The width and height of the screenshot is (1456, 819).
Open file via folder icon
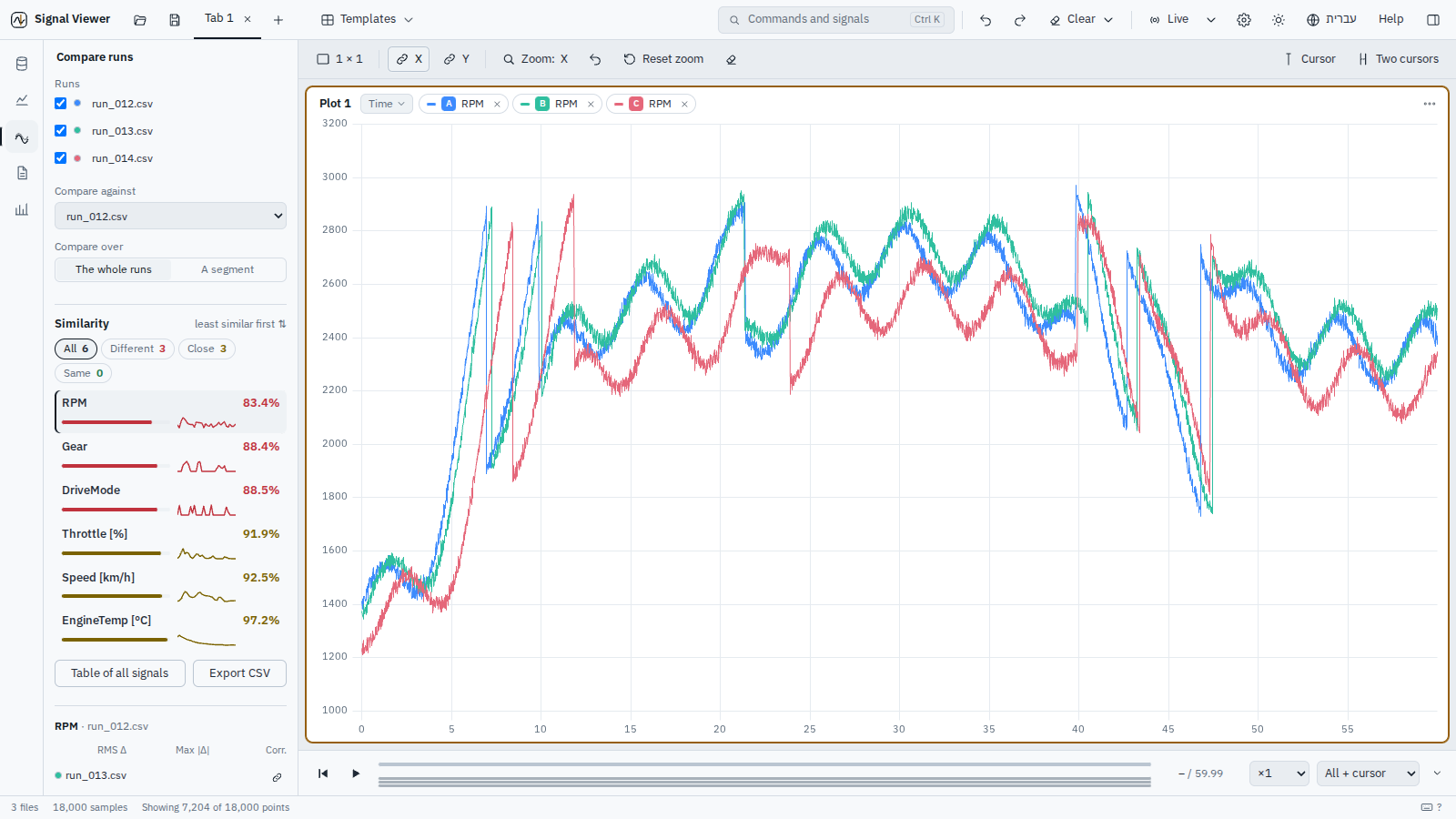(x=140, y=19)
